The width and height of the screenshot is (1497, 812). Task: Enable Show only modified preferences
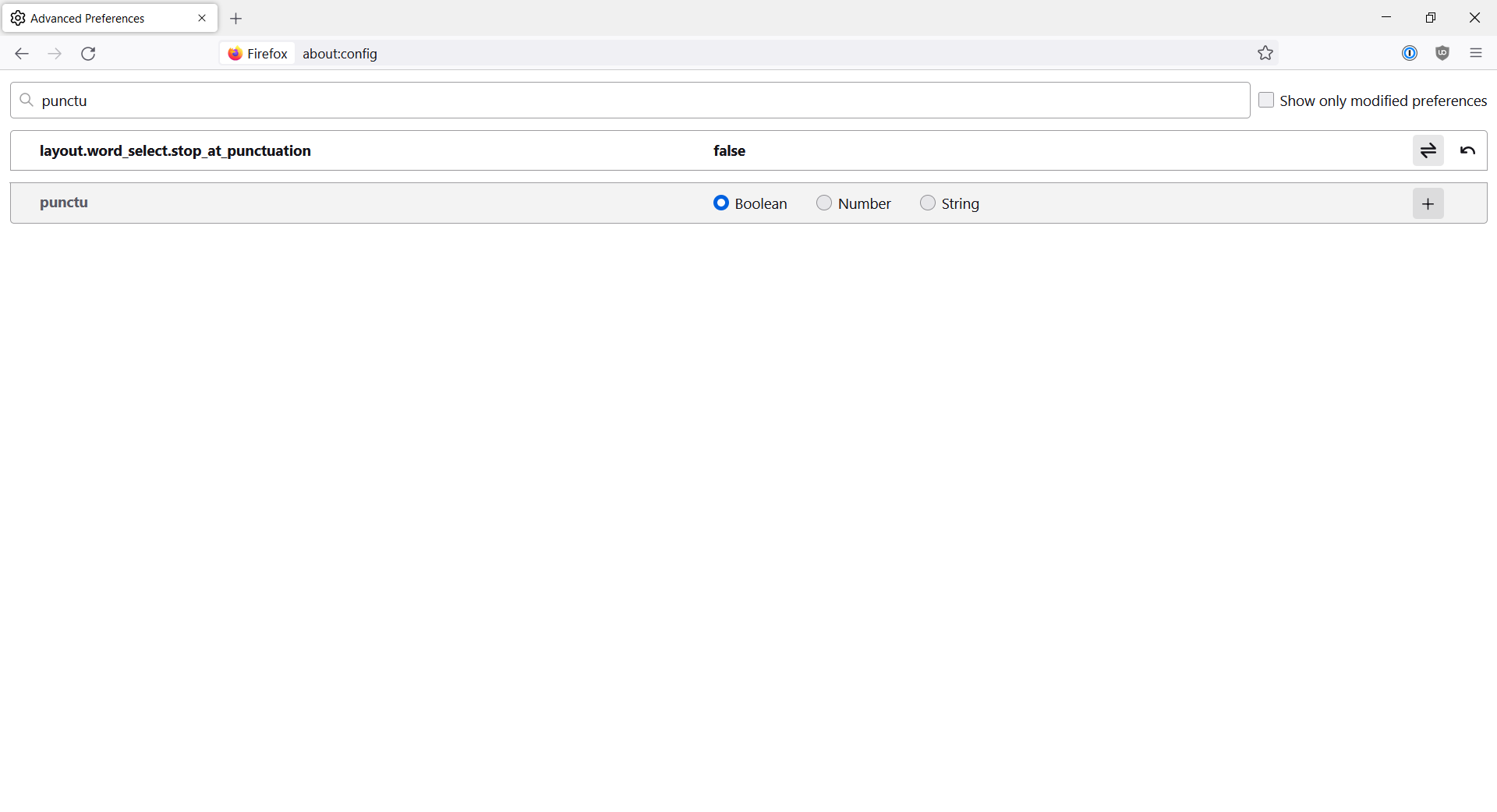tap(1267, 100)
